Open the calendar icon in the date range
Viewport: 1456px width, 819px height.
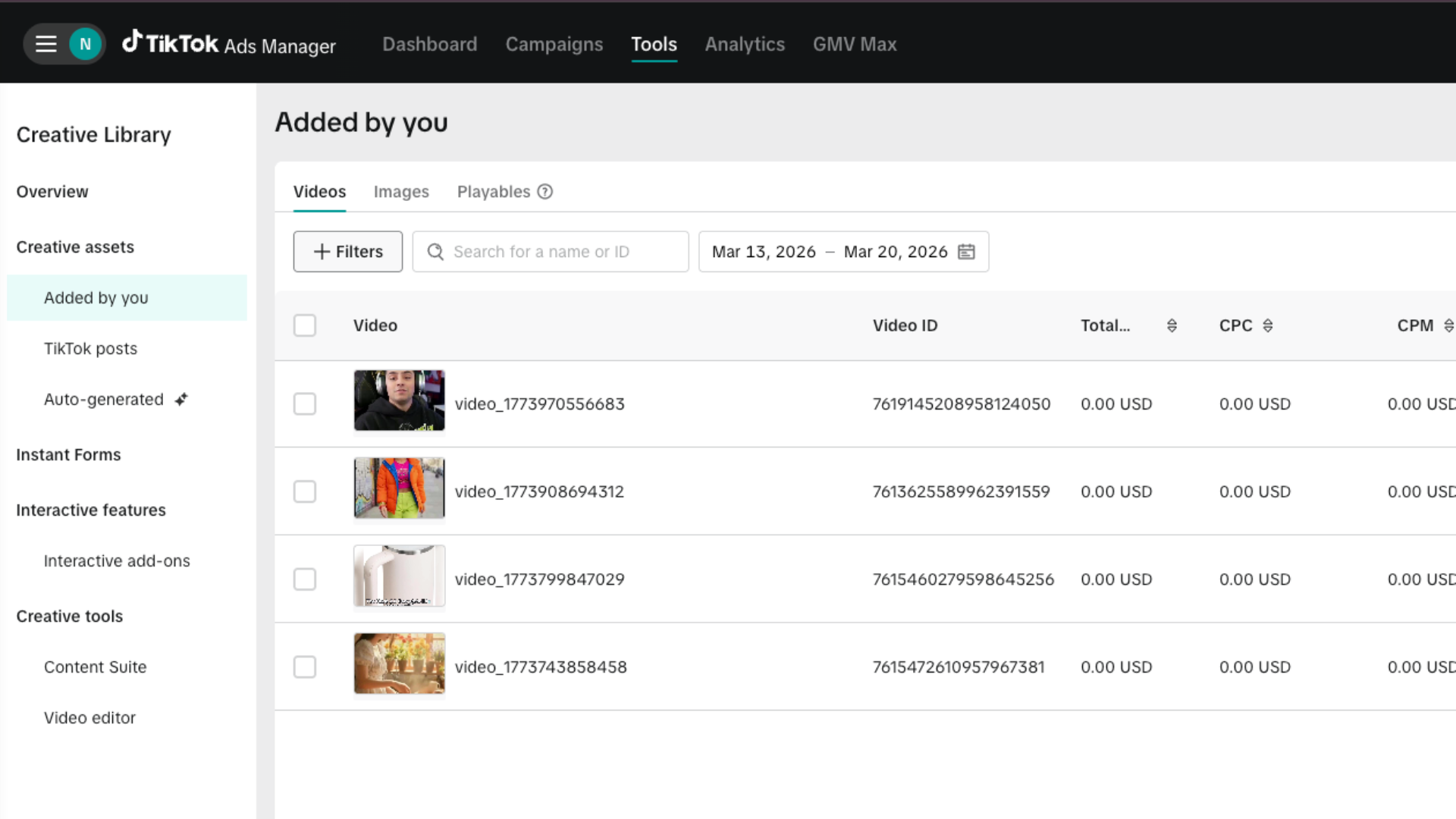(966, 252)
